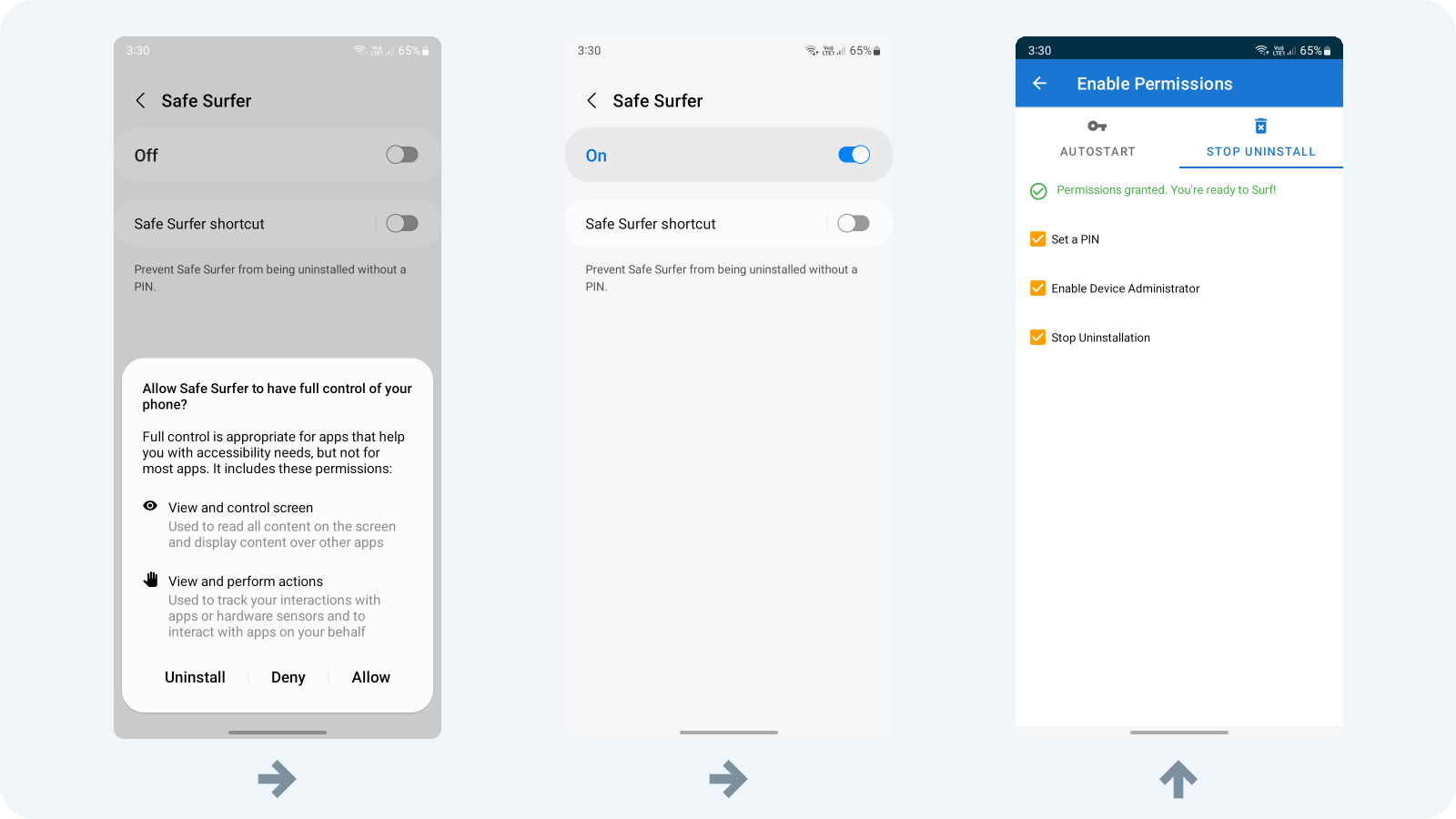
Task: Turn on the Off switch on the first phone
Action: tap(402, 155)
